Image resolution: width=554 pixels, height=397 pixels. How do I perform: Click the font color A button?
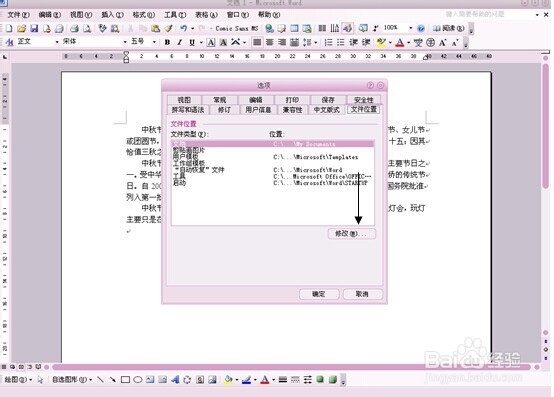400,42
